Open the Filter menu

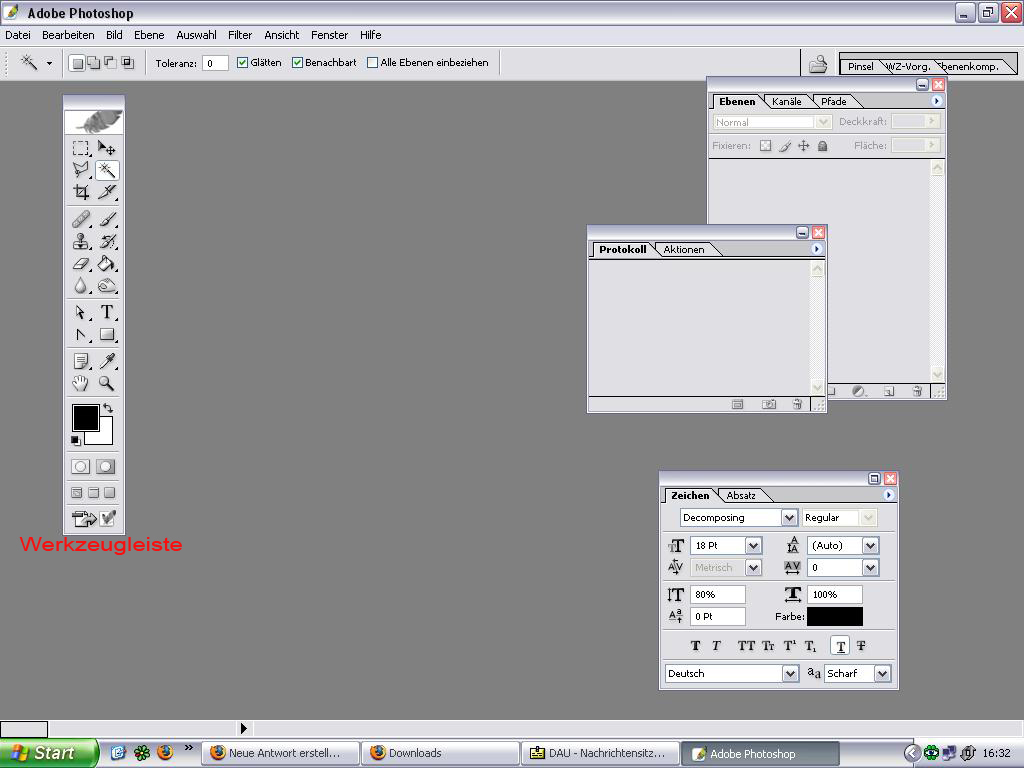[240, 35]
